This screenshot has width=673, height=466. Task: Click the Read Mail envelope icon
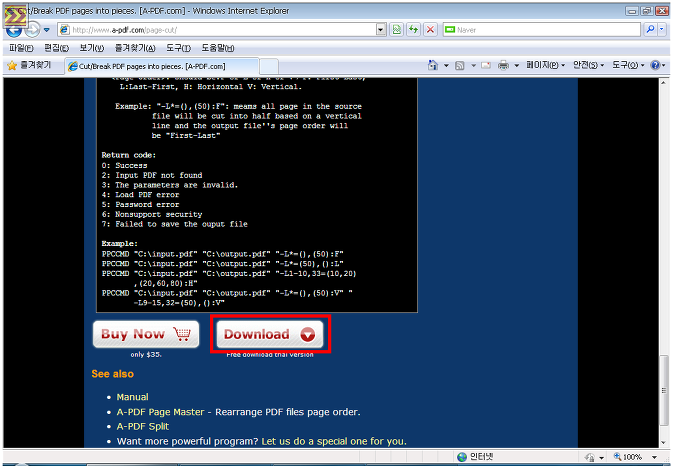coord(486,65)
